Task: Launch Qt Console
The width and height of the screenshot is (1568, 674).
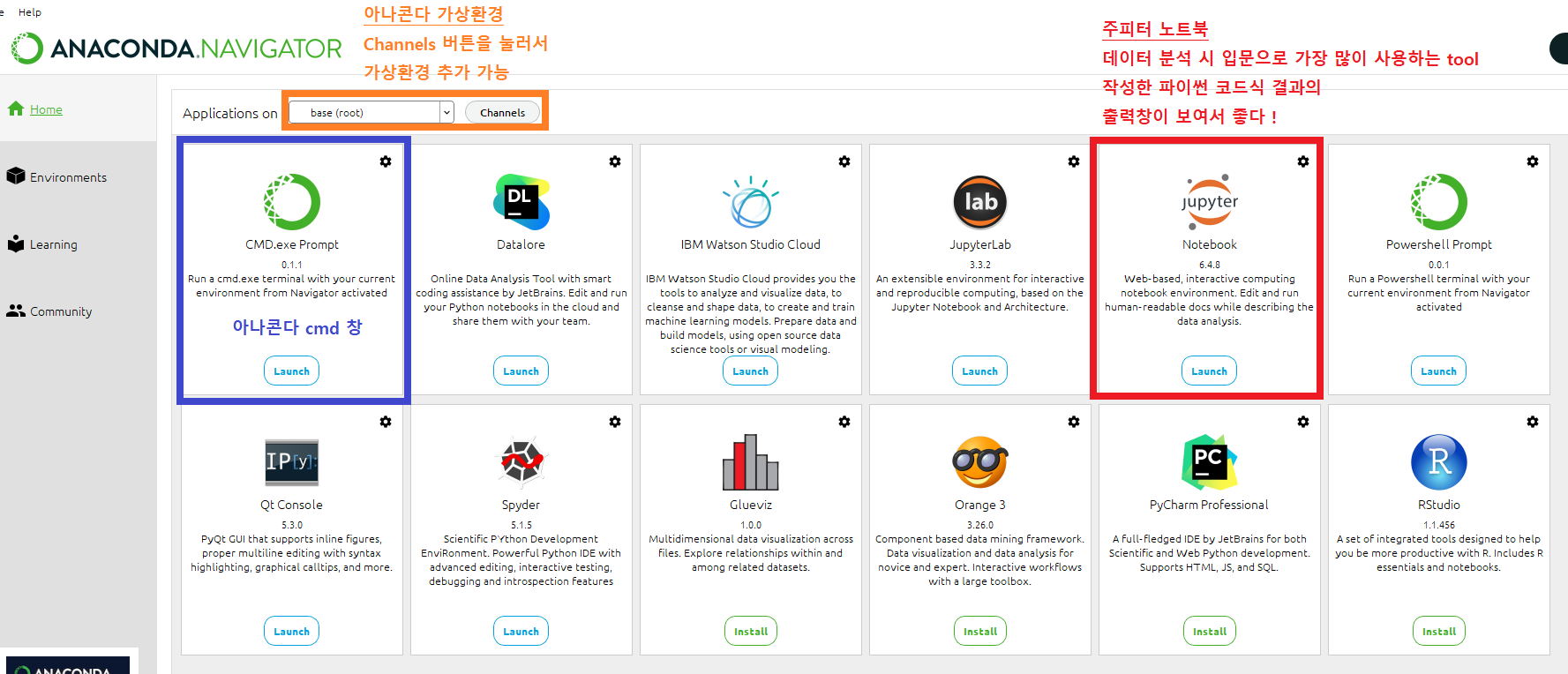Action: pyautogui.click(x=292, y=632)
